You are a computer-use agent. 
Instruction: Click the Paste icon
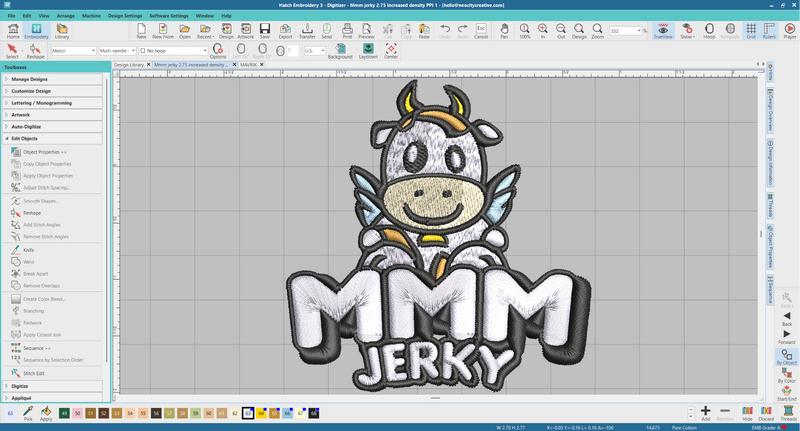point(424,31)
